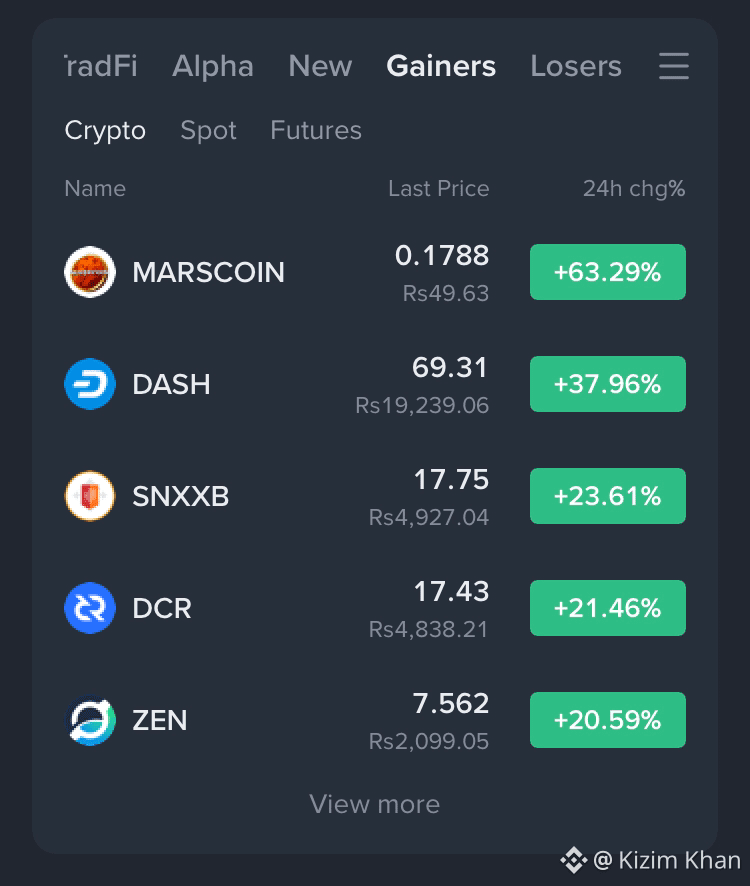This screenshot has width=750, height=886.
Task: Select the Spot sub-tab
Action: coord(208,131)
